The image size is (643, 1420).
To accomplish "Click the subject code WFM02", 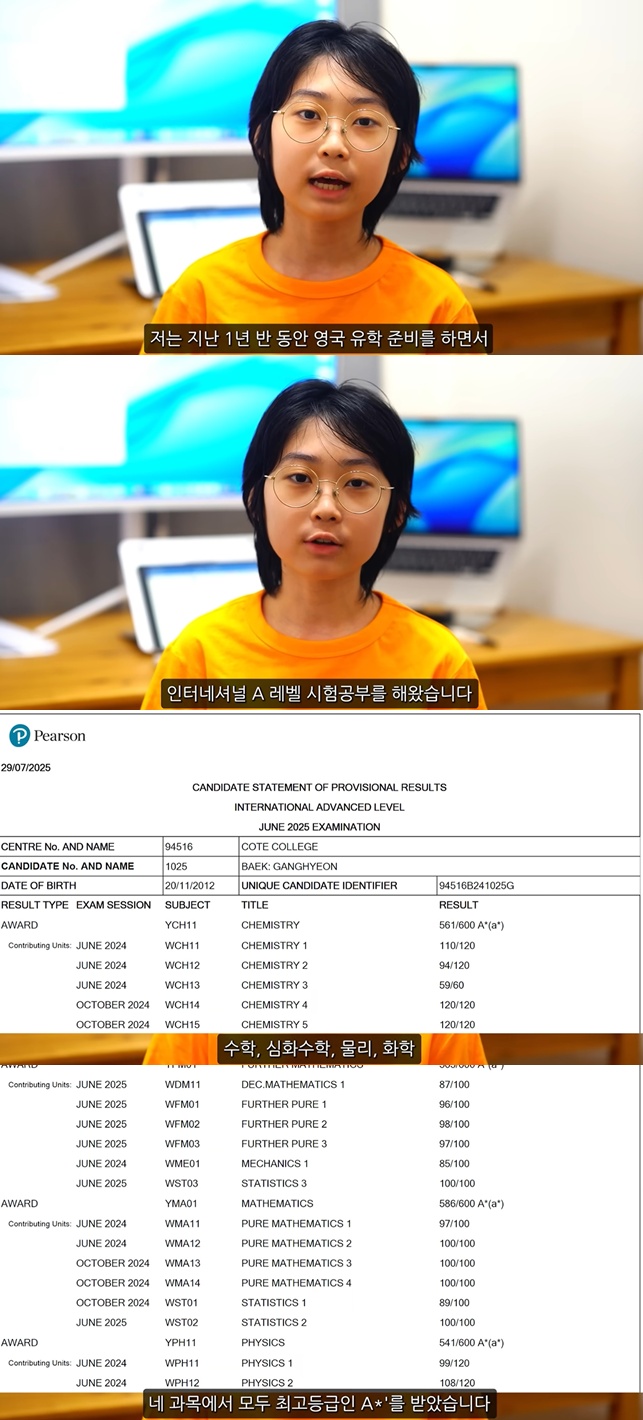I will click(183, 1124).
